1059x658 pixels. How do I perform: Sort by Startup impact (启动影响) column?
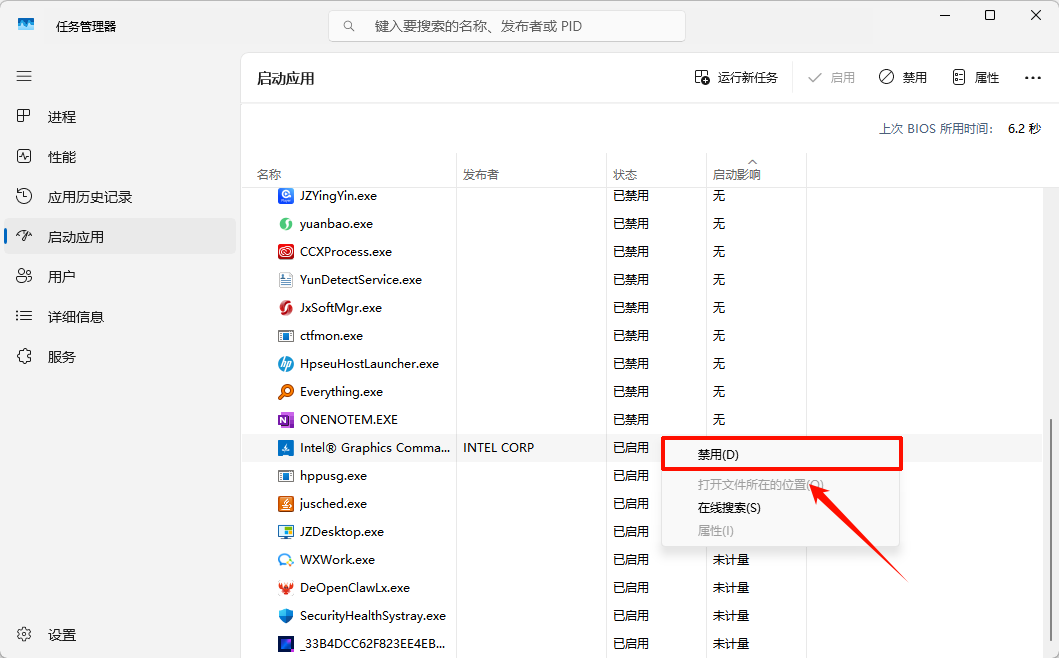pyautogui.click(x=736, y=174)
